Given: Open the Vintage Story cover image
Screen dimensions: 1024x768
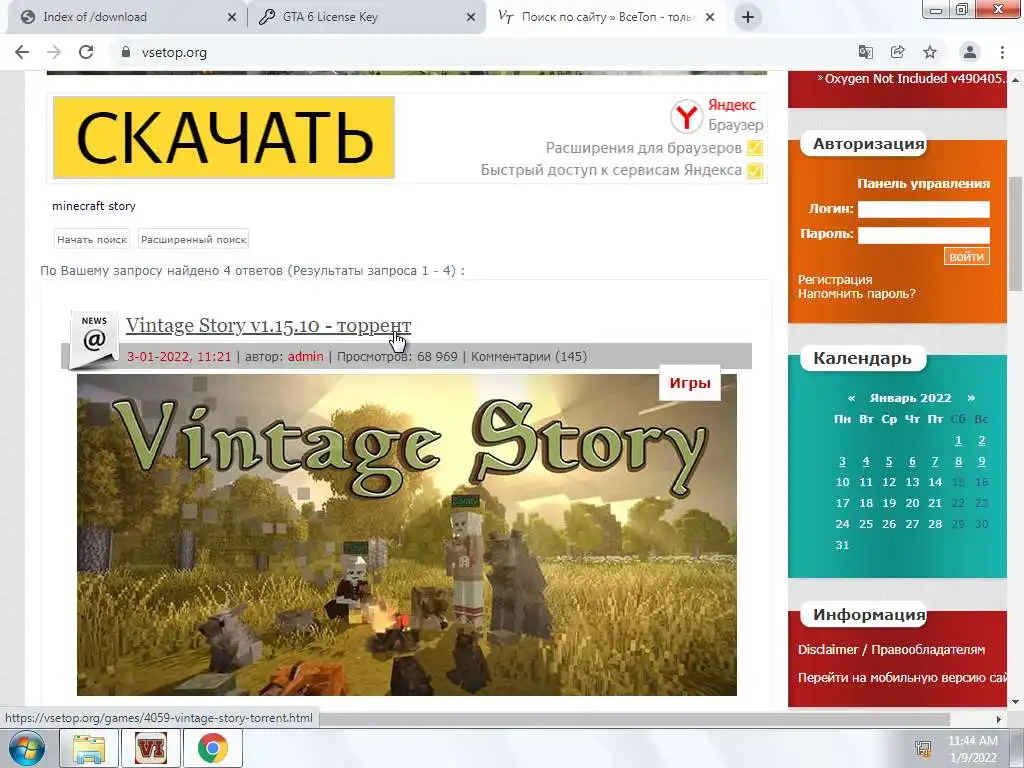Looking at the screenshot, I should [407, 536].
